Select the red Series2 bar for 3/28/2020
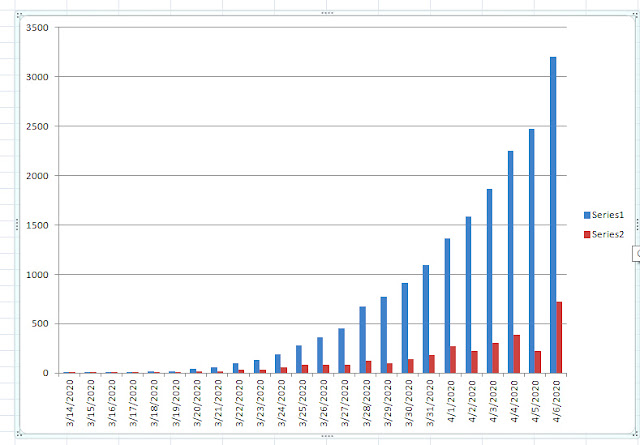This screenshot has height=445, width=640. click(369, 367)
